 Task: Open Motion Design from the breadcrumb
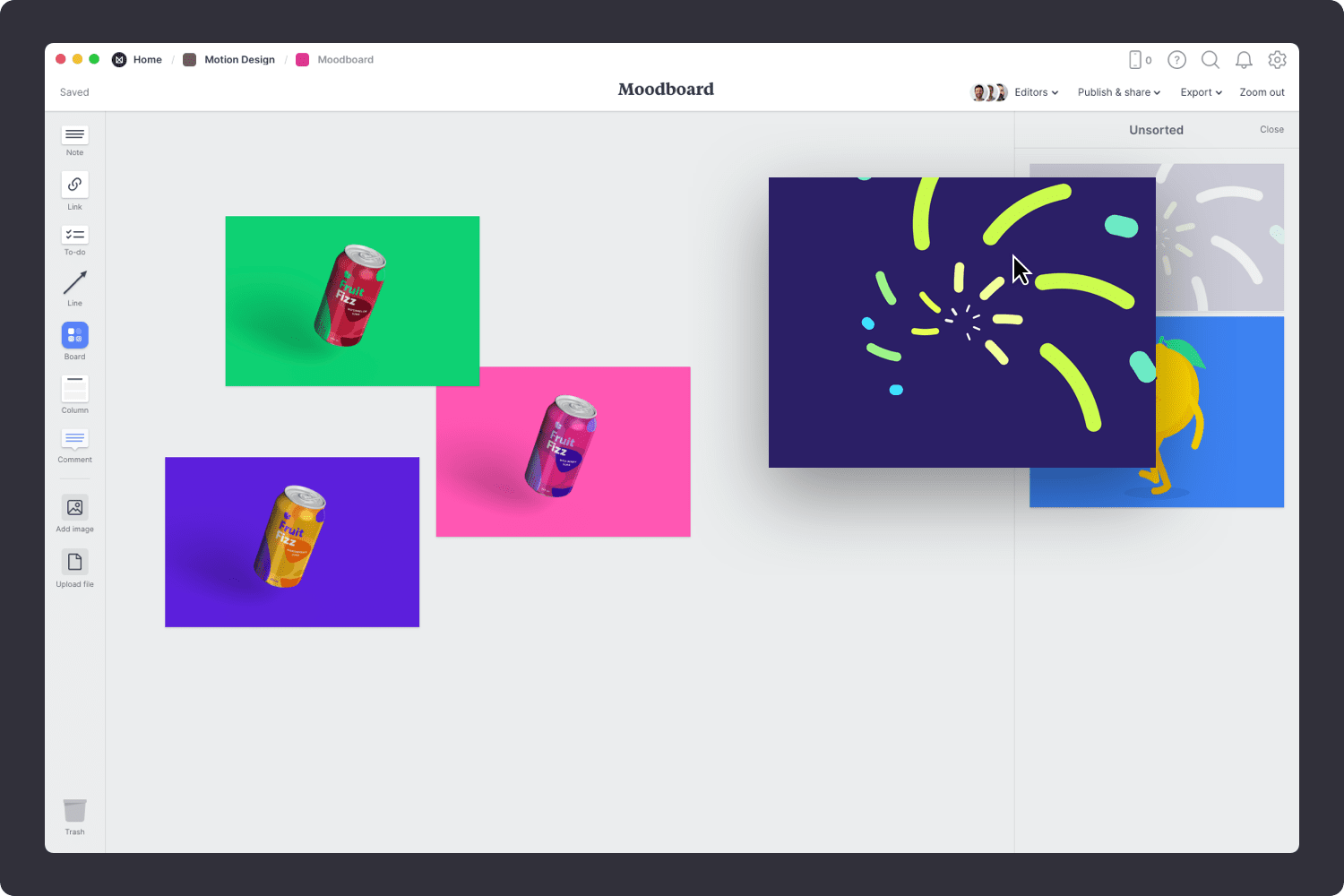coord(239,59)
